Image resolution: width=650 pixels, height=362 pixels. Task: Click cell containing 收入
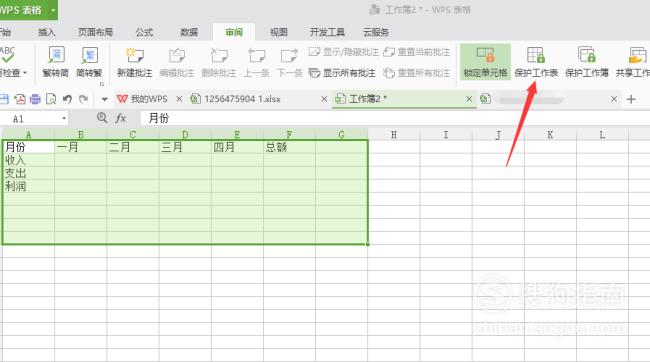tap(28, 160)
